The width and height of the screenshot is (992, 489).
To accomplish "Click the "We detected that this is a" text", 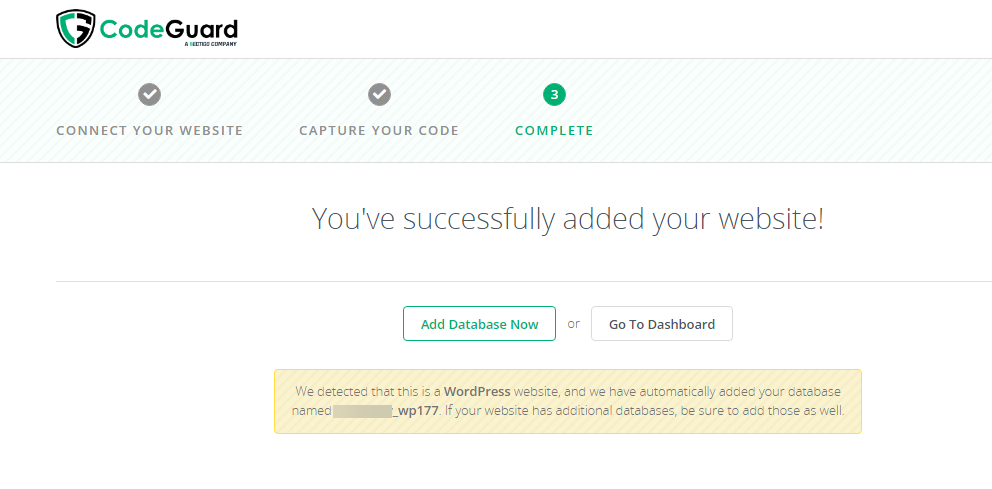I will coord(368,391).
